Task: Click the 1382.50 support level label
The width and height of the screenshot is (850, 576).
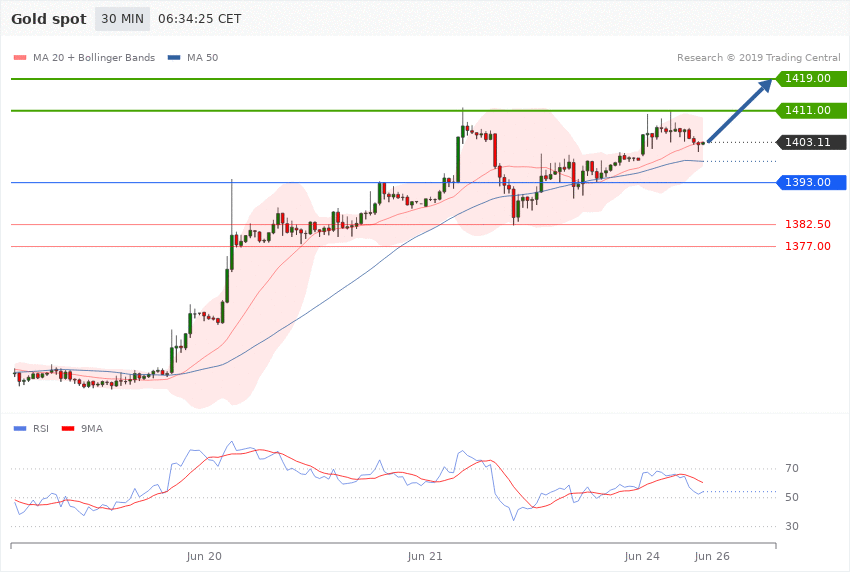Action: pyautogui.click(x=808, y=224)
